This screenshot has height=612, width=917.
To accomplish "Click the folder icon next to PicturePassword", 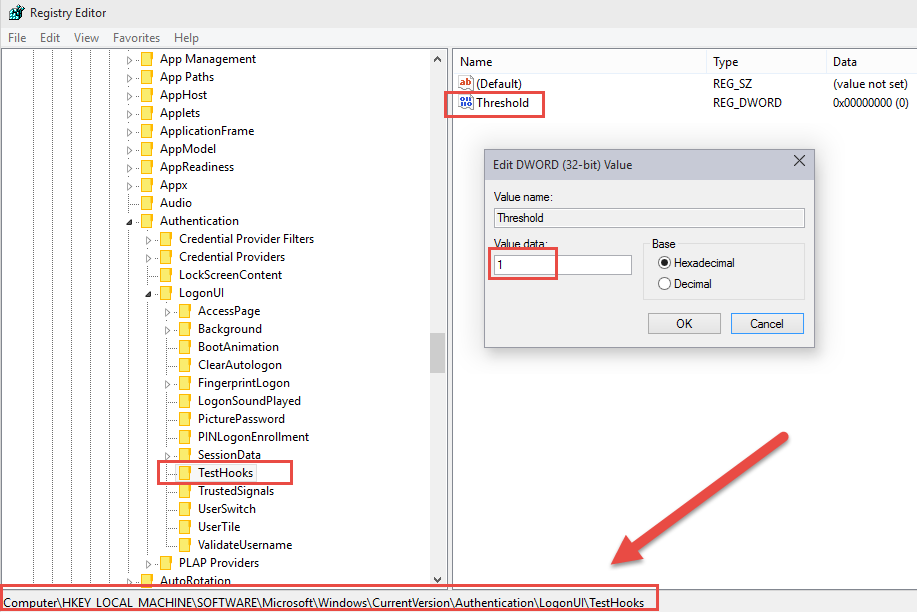I will [185, 419].
